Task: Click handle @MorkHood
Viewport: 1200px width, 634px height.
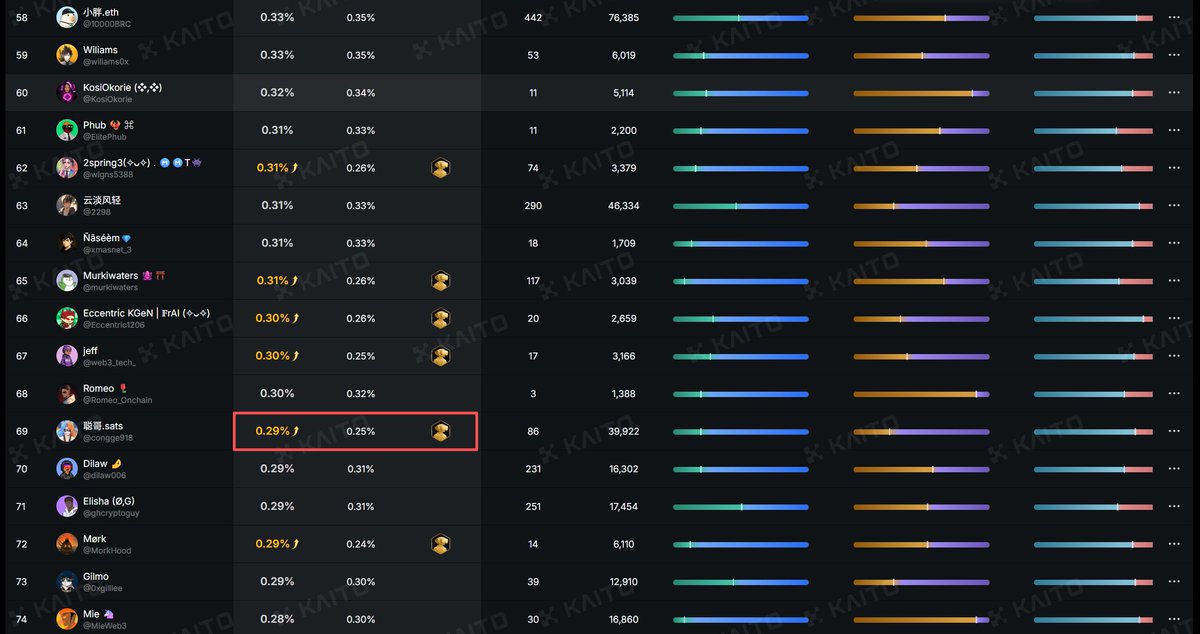Action: [x=107, y=551]
